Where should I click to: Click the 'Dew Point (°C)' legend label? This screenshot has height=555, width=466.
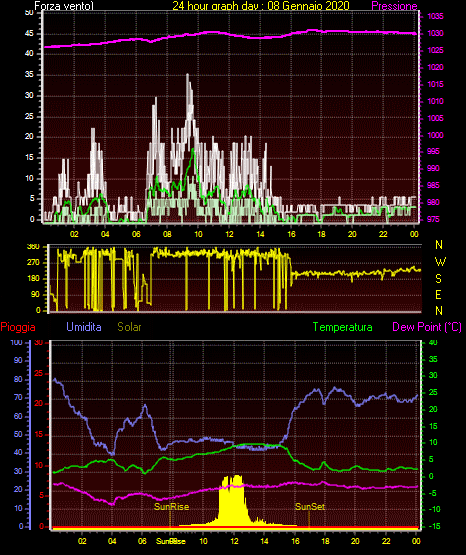[427, 327]
